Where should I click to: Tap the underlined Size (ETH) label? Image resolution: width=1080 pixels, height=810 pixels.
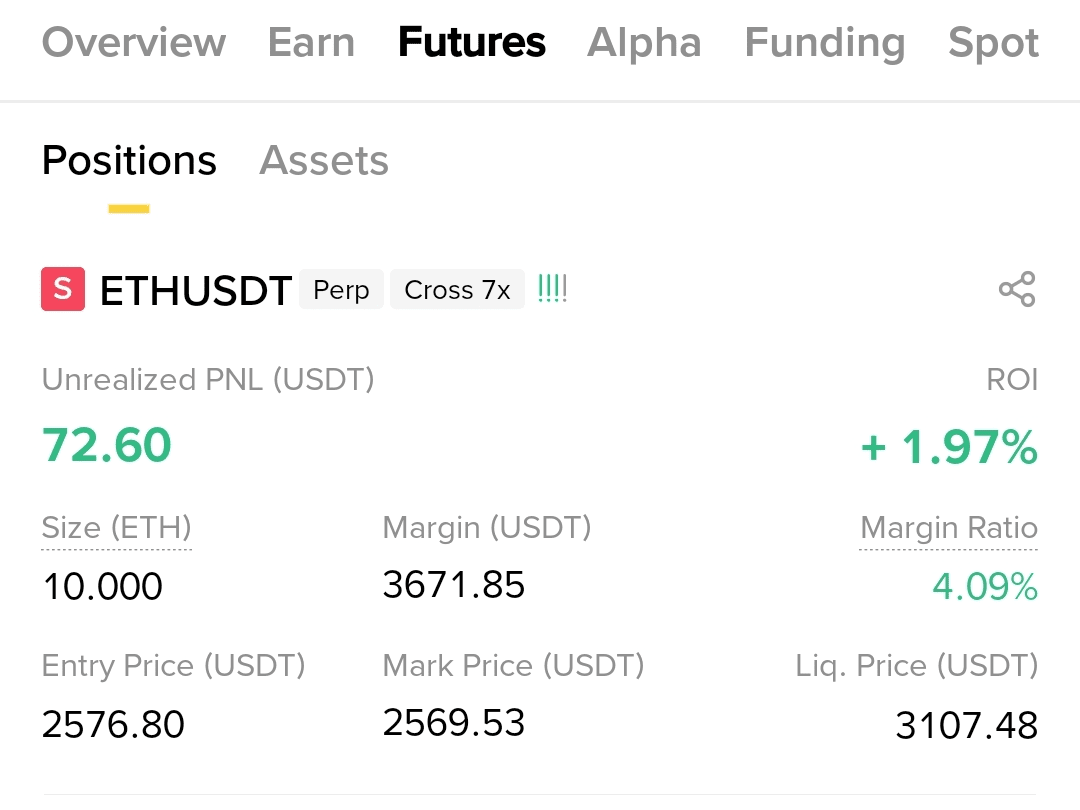pos(116,527)
